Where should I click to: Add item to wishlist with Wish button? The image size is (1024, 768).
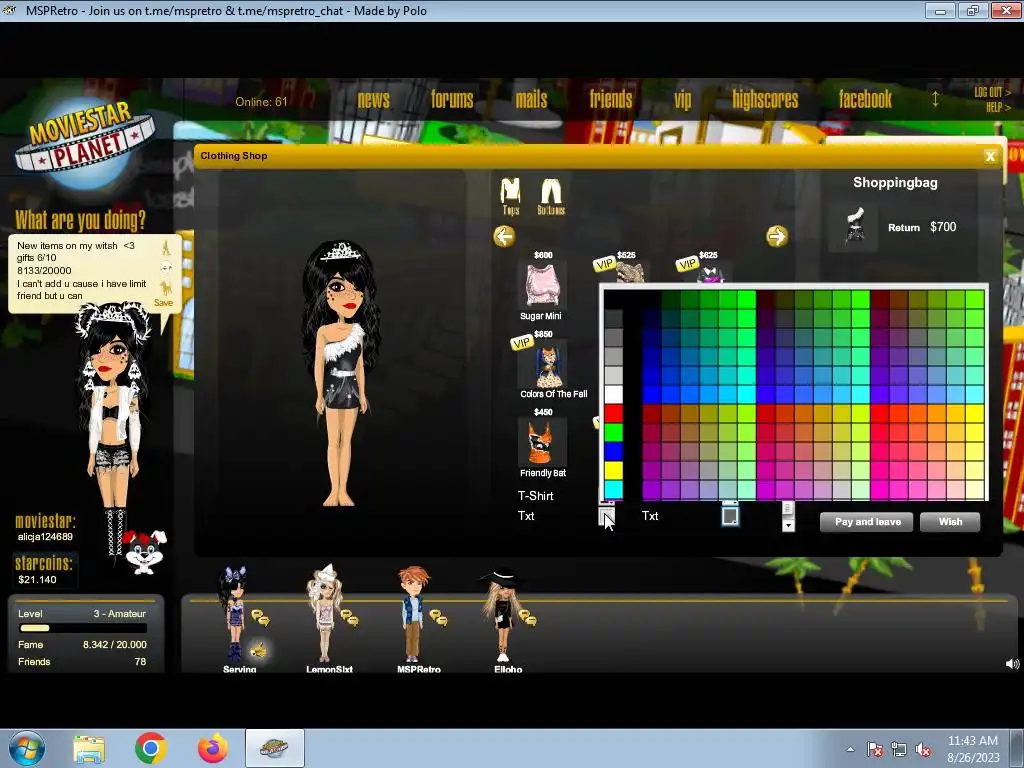pos(950,522)
